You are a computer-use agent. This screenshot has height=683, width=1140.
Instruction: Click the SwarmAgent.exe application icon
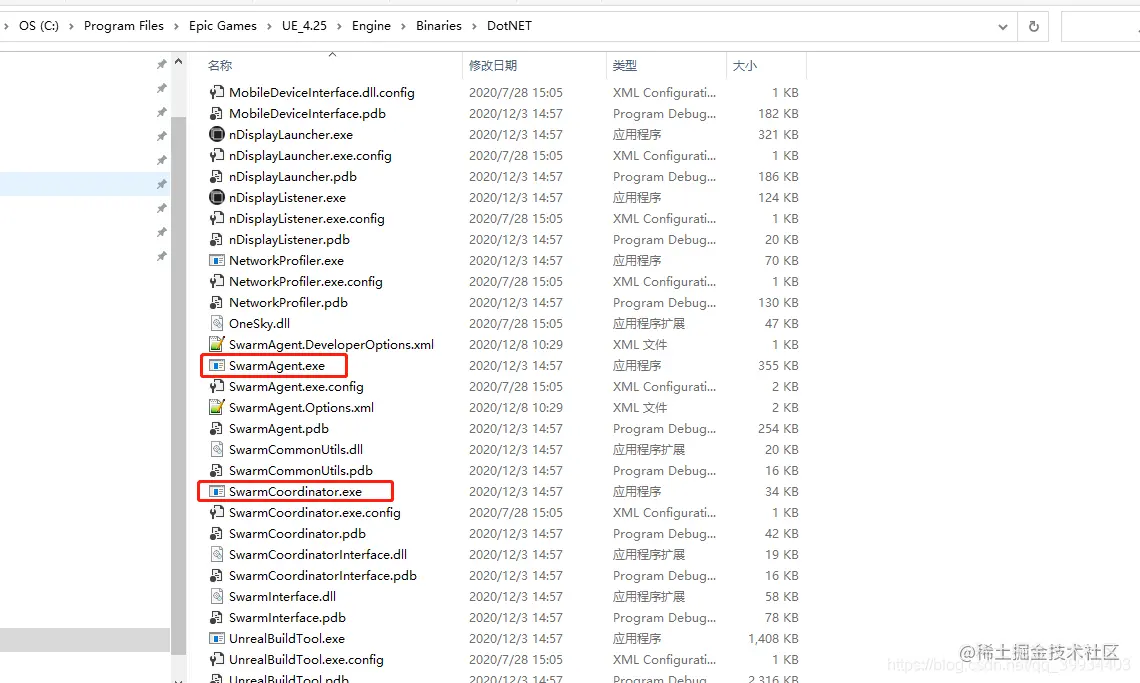(216, 366)
